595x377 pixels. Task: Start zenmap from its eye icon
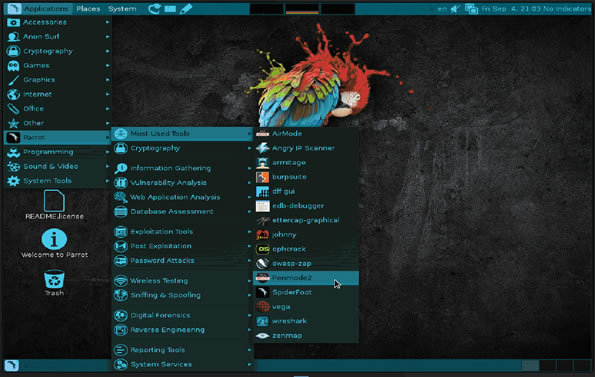tap(262, 336)
